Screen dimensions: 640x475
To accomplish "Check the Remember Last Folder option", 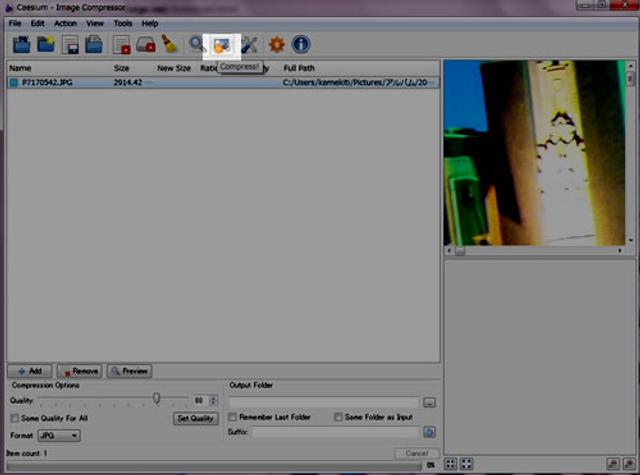I will tap(232, 417).
